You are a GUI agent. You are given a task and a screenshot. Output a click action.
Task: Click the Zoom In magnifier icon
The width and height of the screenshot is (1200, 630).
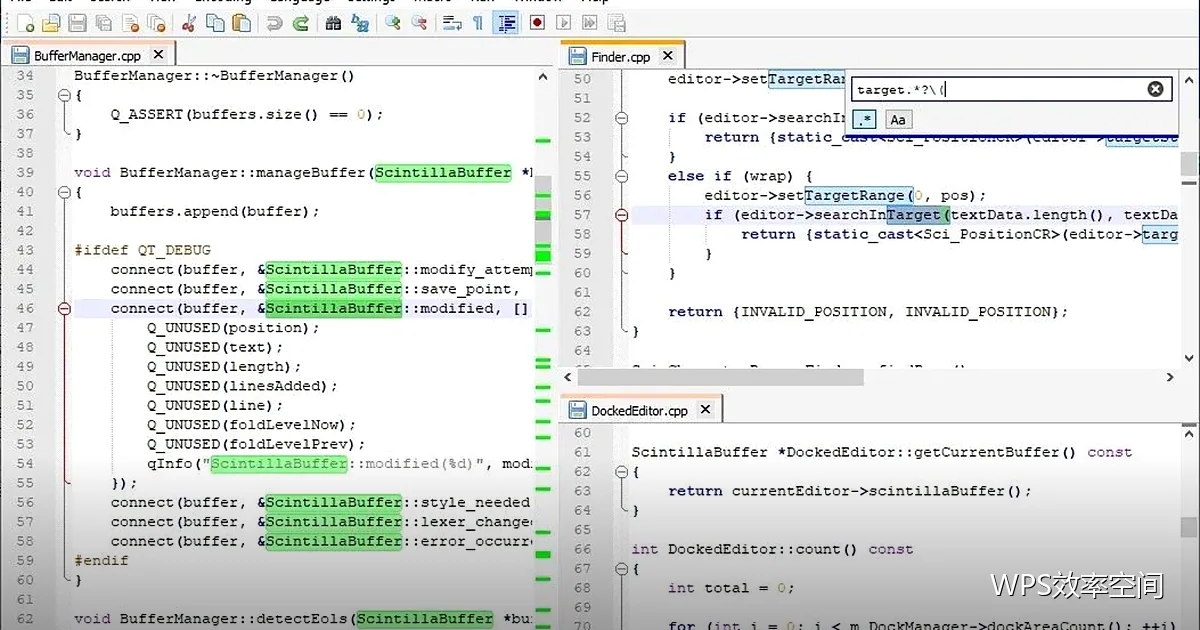pyautogui.click(x=393, y=22)
